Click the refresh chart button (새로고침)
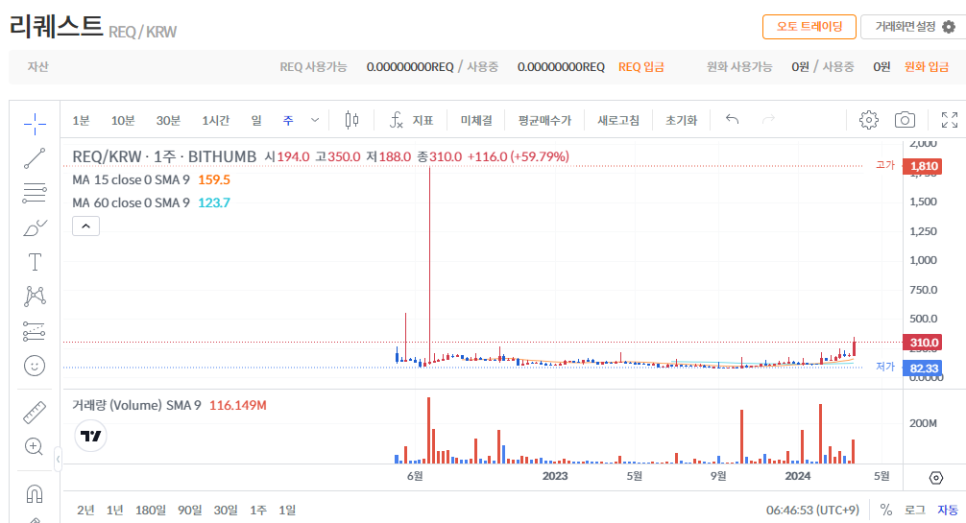 [x=618, y=120]
